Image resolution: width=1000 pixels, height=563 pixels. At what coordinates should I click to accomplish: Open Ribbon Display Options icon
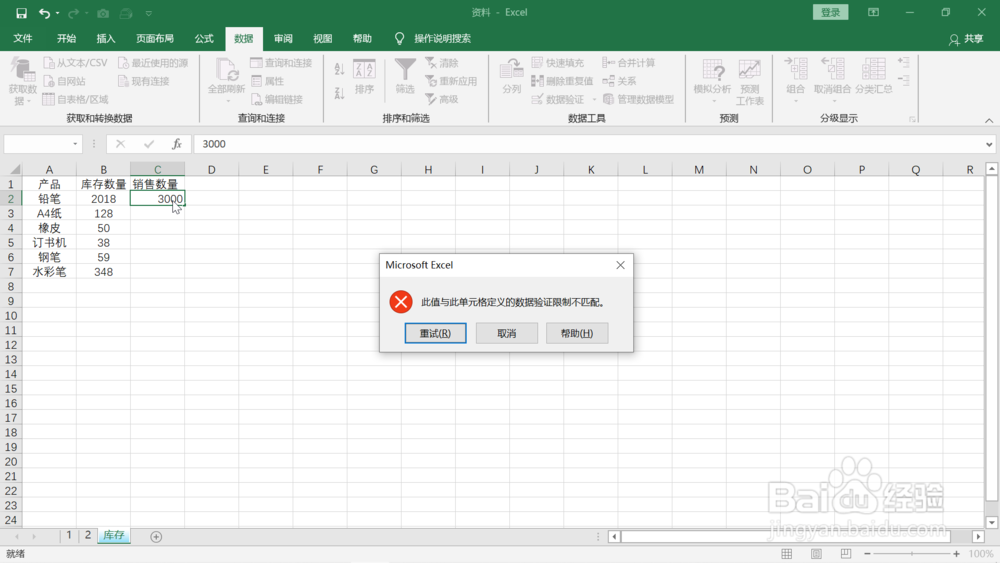(x=873, y=12)
